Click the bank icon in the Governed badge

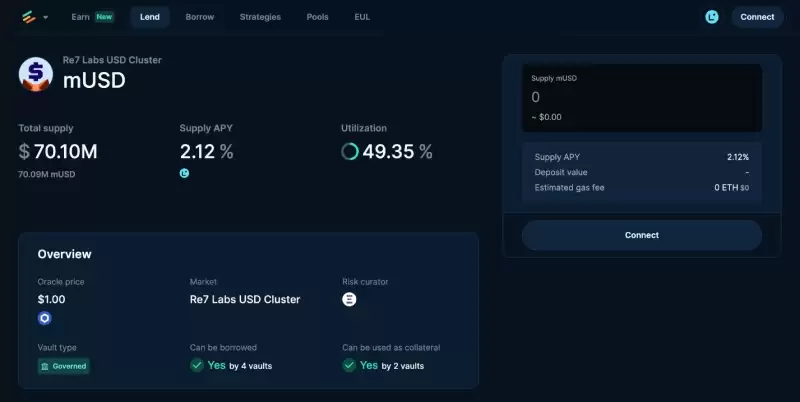click(x=45, y=366)
